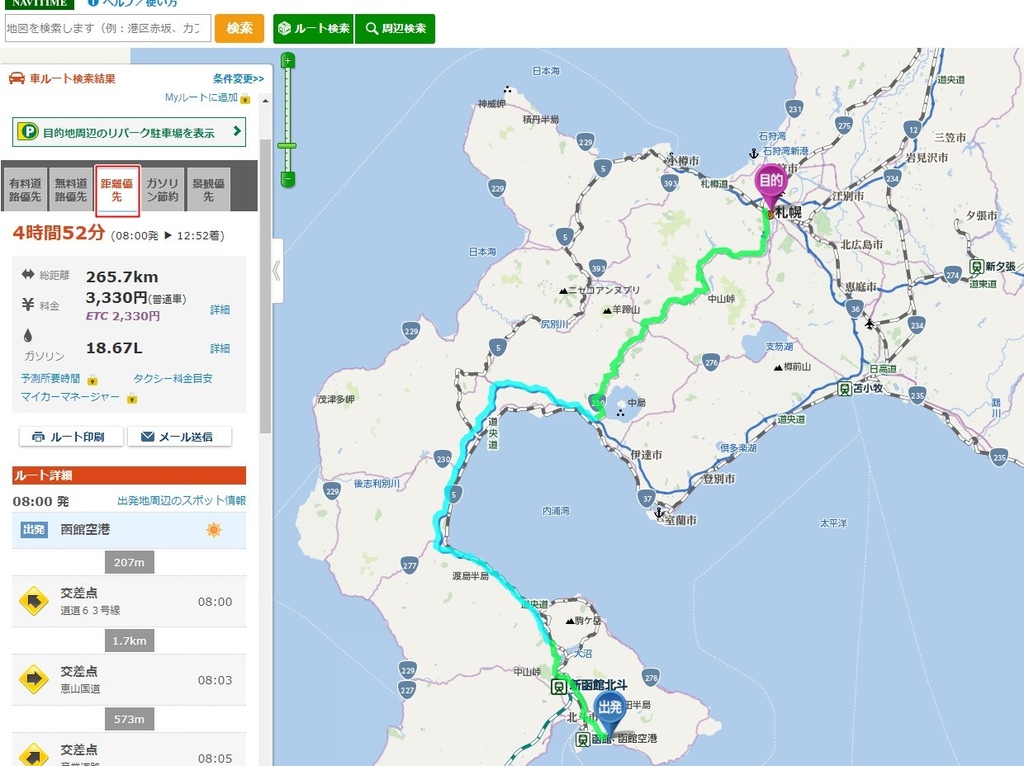Image resolution: width=1024 pixels, height=766 pixels.
Task: Open the マイカーマネージャー link
Action: pos(70,396)
